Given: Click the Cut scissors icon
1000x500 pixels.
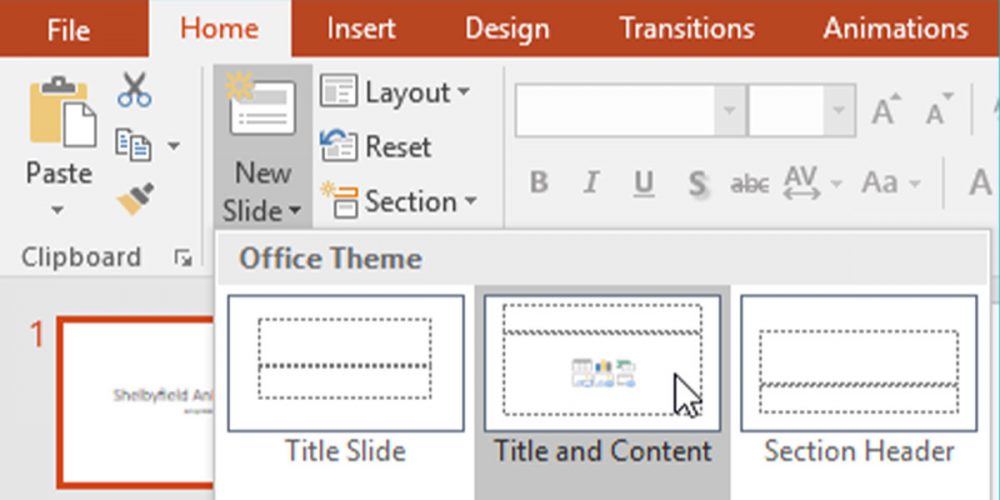Looking at the screenshot, I should click(134, 90).
